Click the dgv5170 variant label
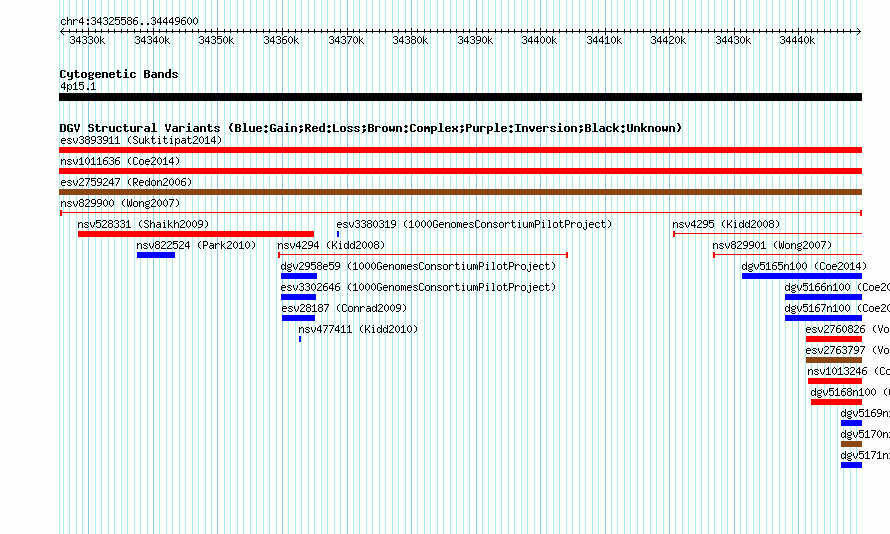Screen dimensions: 890x534 coord(865,434)
